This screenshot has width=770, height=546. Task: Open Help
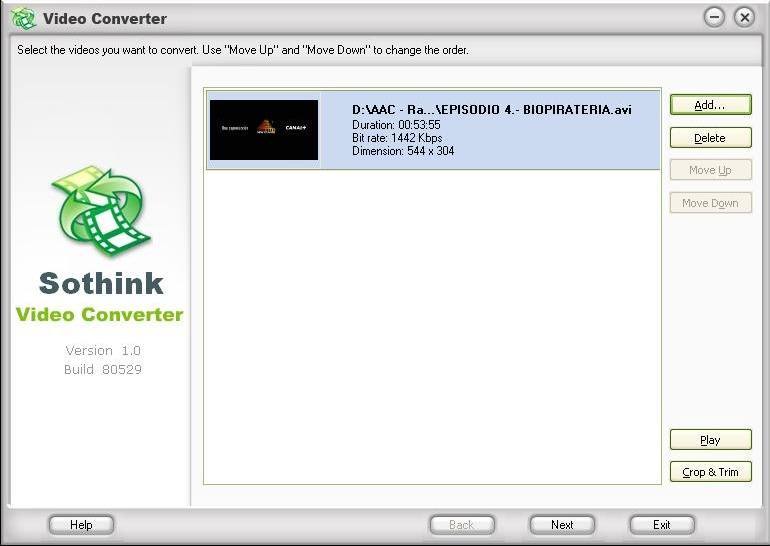(81, 525)
